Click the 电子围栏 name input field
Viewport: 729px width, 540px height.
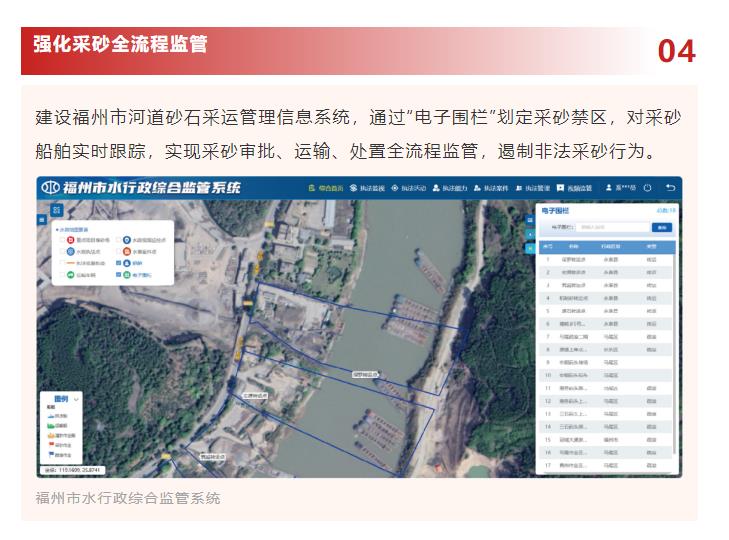(612, 228)
